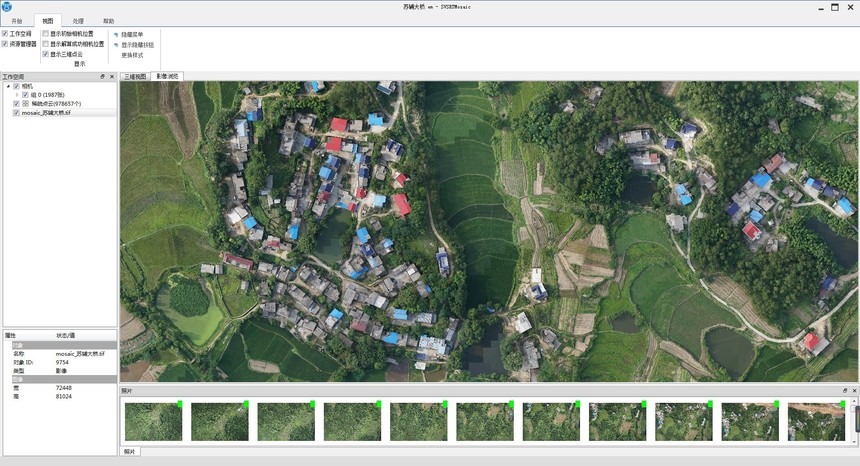Select the 视图 ribbon tab
Screen dimensions: 860x466
[48, 21]
